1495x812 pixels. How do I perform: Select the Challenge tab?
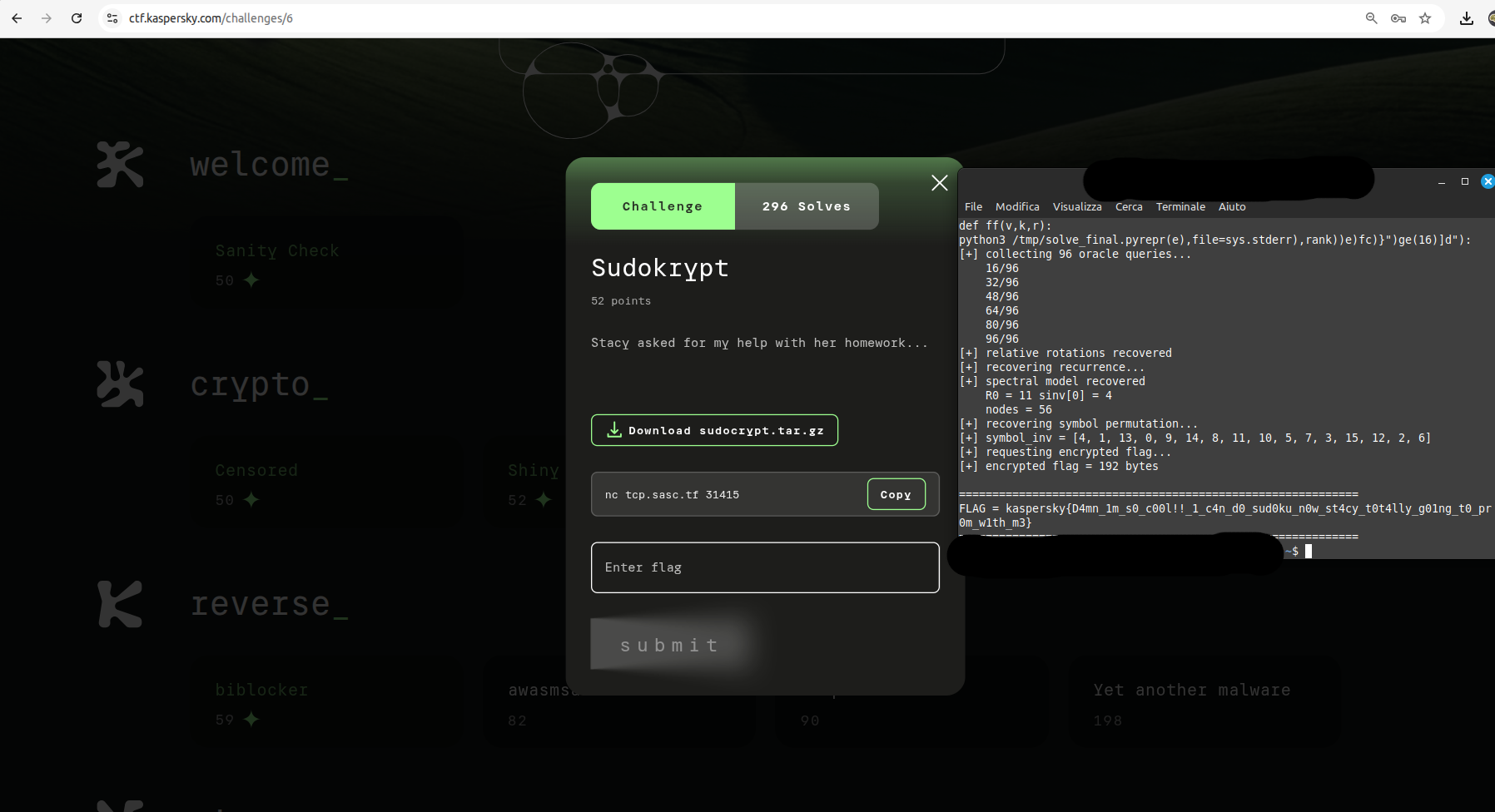663,206
